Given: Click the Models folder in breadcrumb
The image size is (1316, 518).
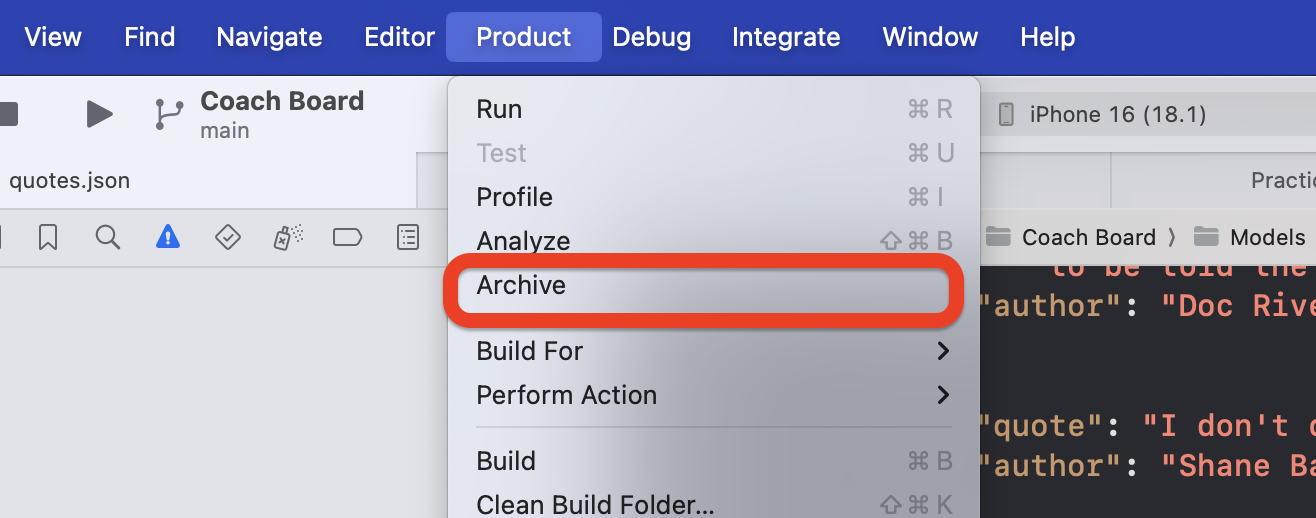Looking at the screenshot, I should coord(1266,237).
